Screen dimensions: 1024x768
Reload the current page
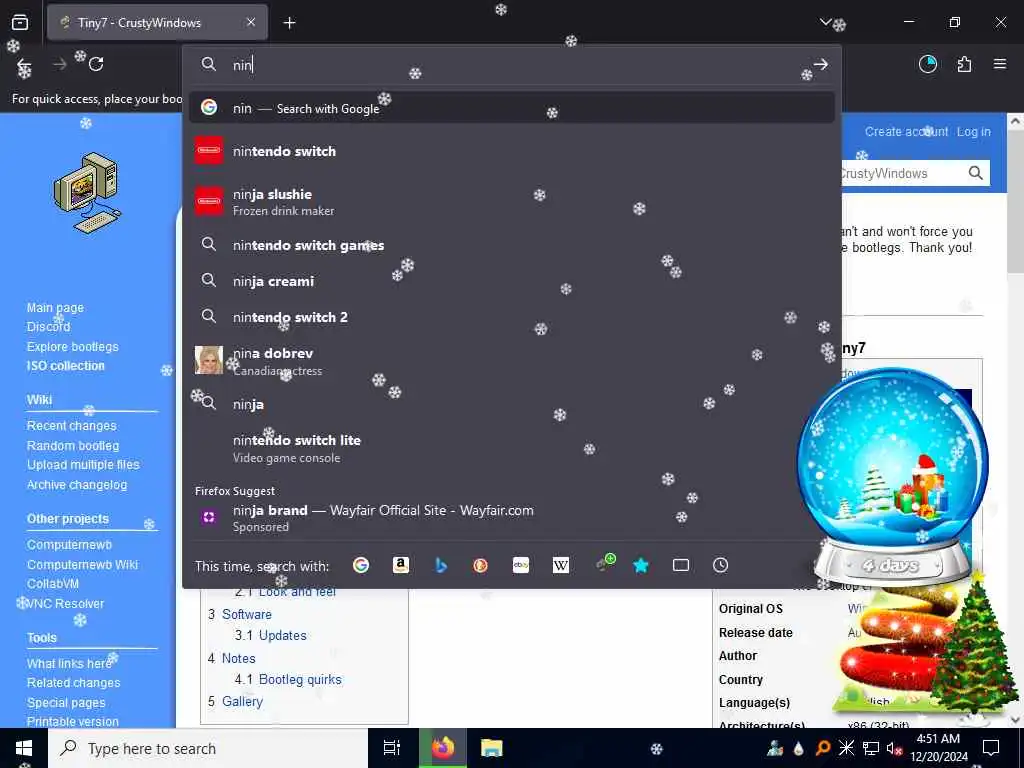[96, 64]
